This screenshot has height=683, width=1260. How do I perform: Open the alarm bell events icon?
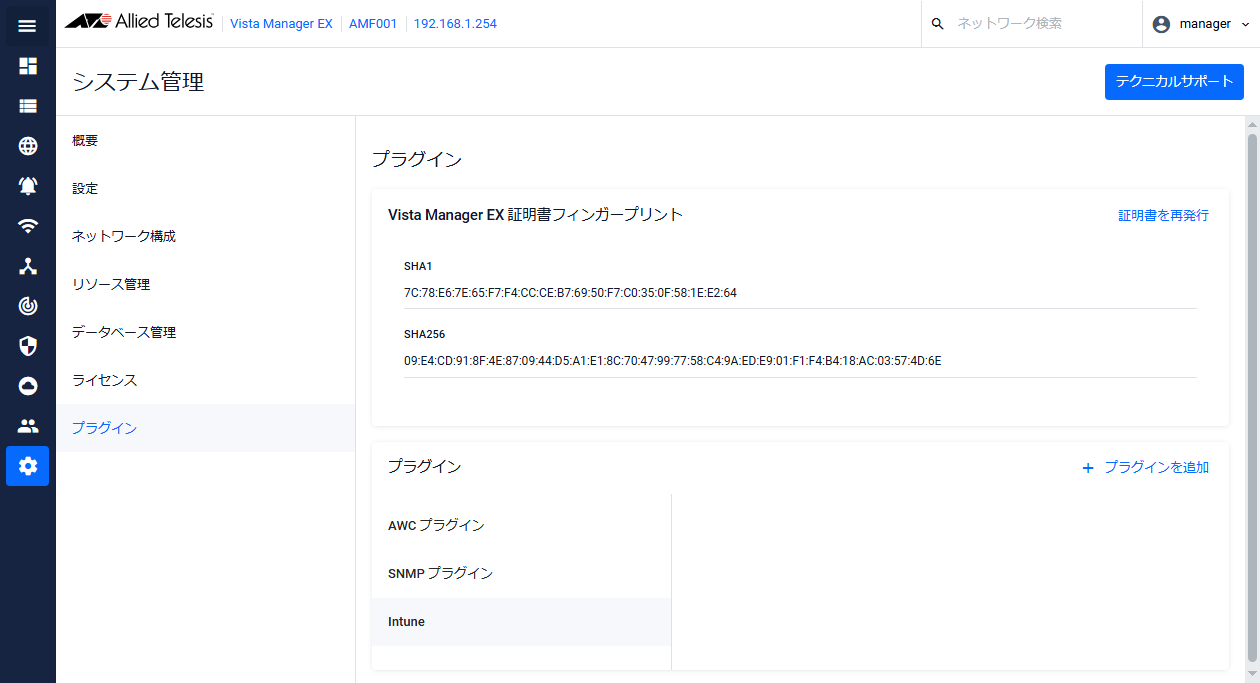click(x=28, y=186)
